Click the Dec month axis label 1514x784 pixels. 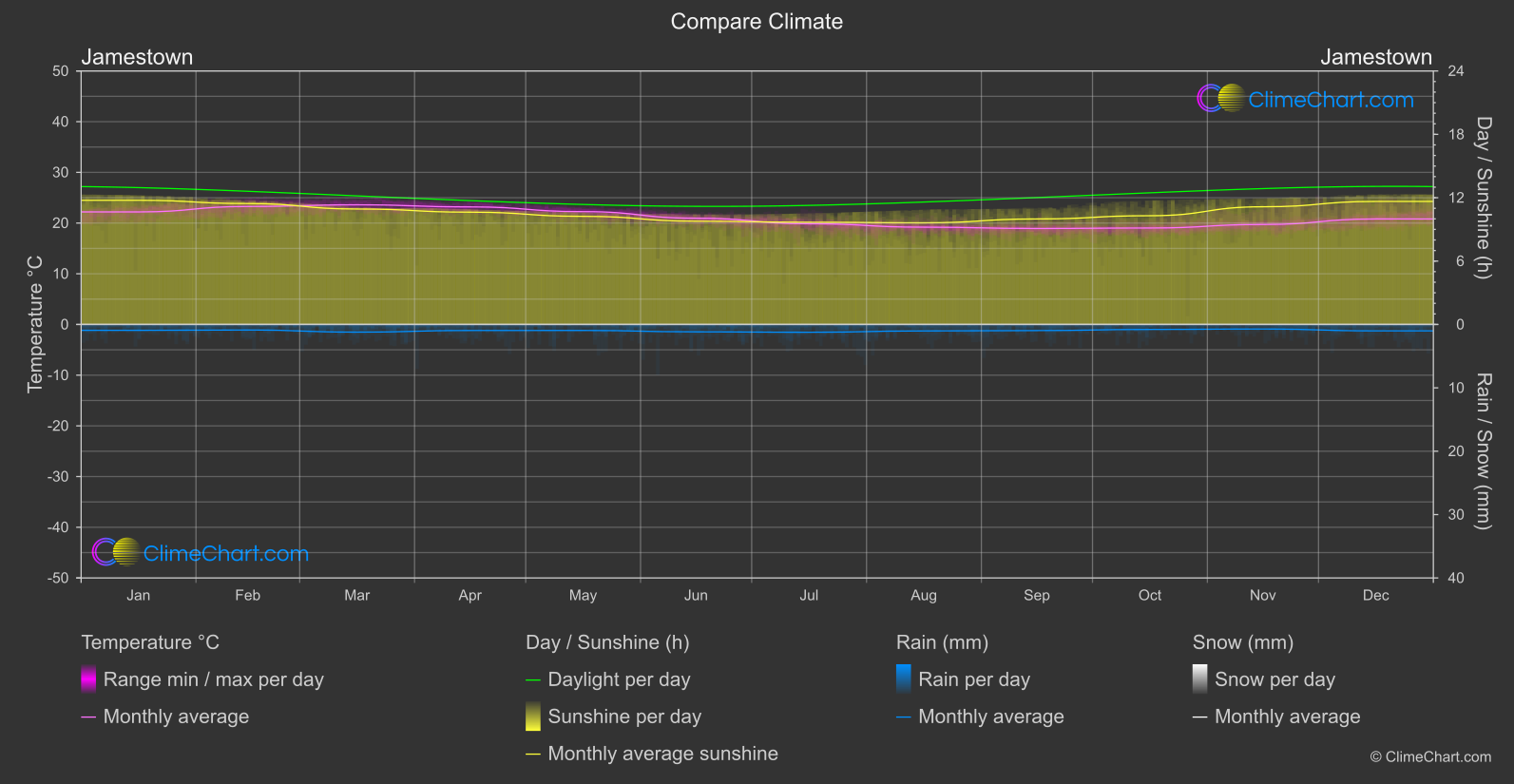tap(1376, 596)
